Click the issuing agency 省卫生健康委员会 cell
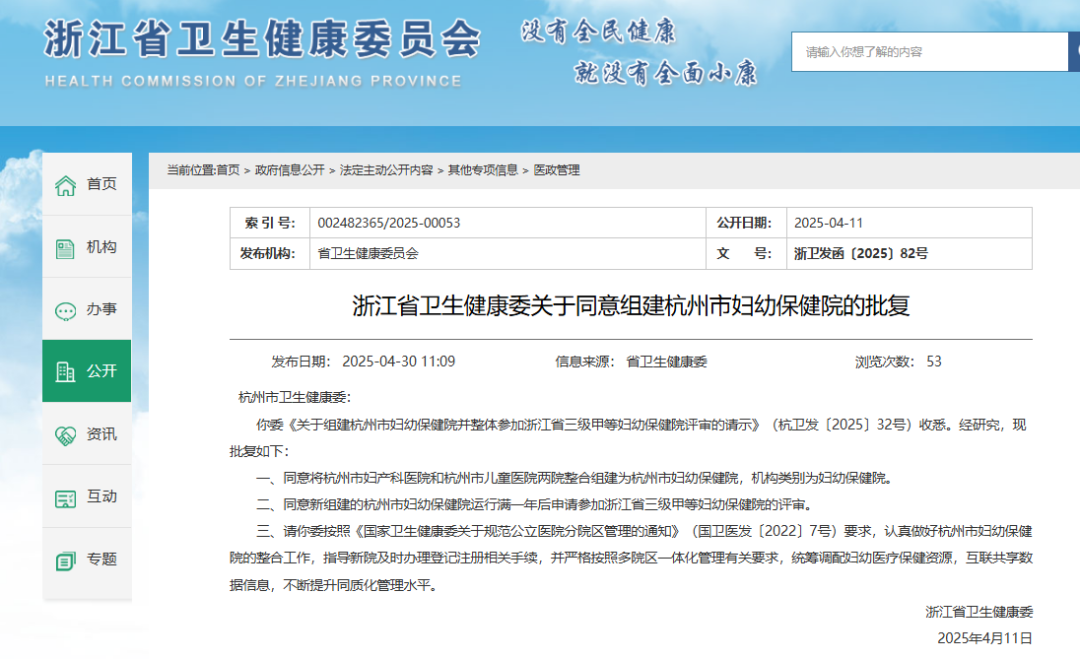 508,253
